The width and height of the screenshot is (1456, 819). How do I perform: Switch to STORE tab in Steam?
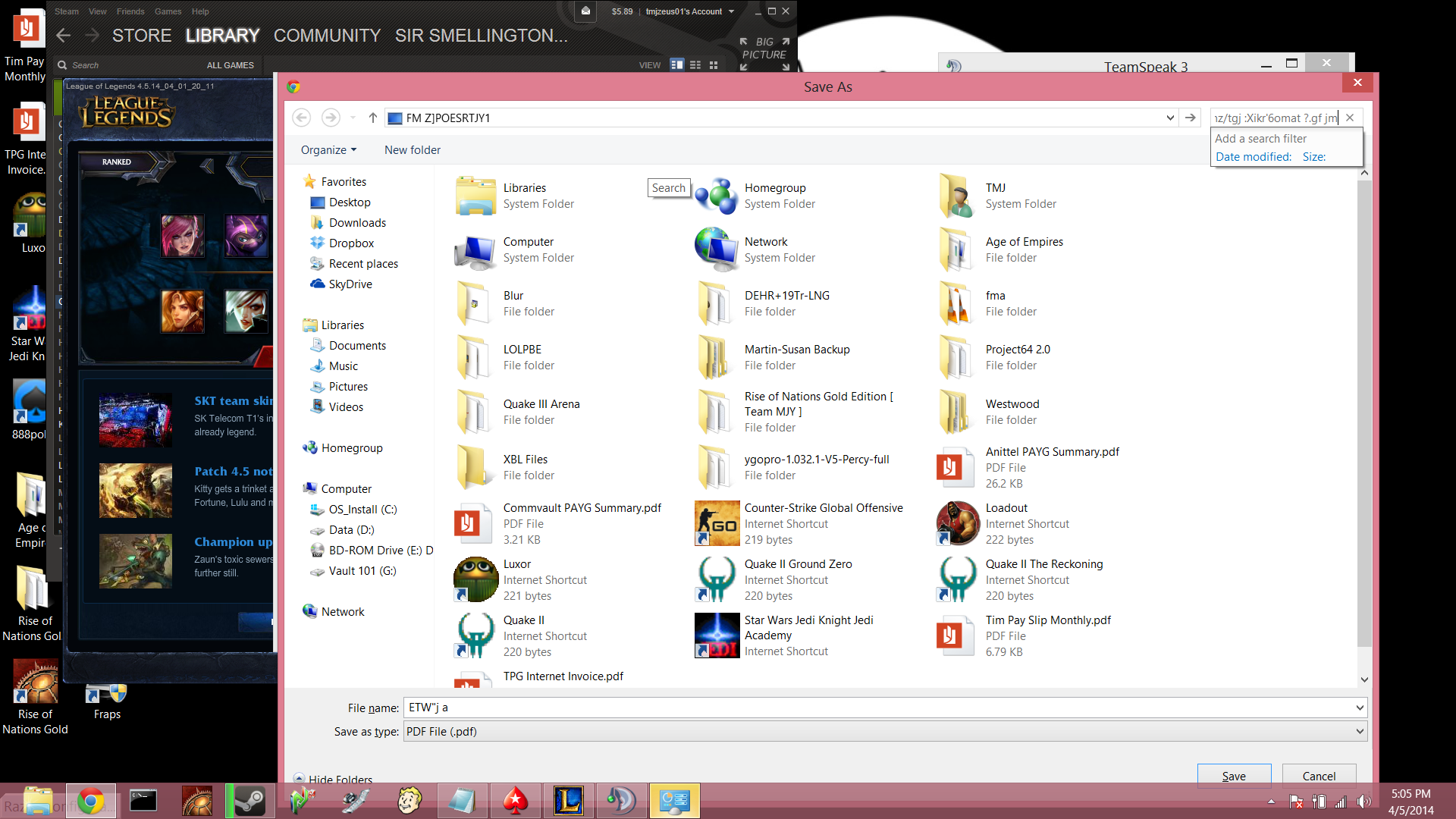tap(142, 36)
